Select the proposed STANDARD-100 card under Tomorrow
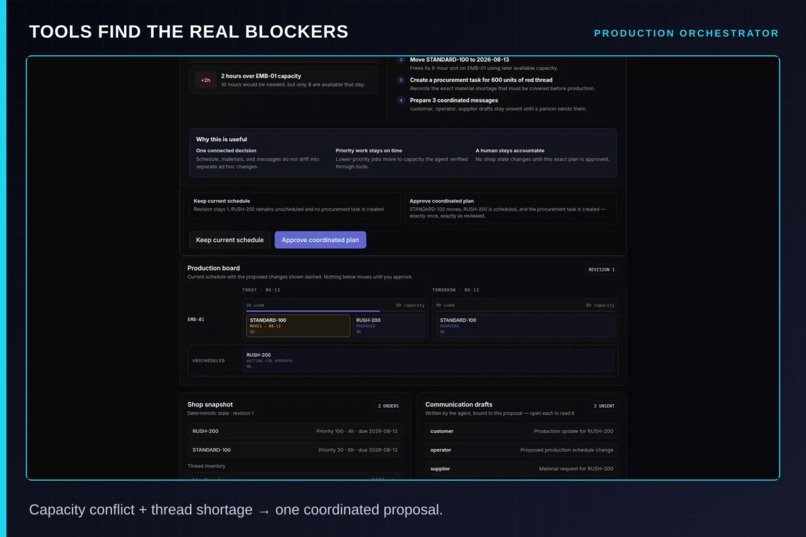The width and height of the screenshot is (806, 537). click(x=525, y=326)
